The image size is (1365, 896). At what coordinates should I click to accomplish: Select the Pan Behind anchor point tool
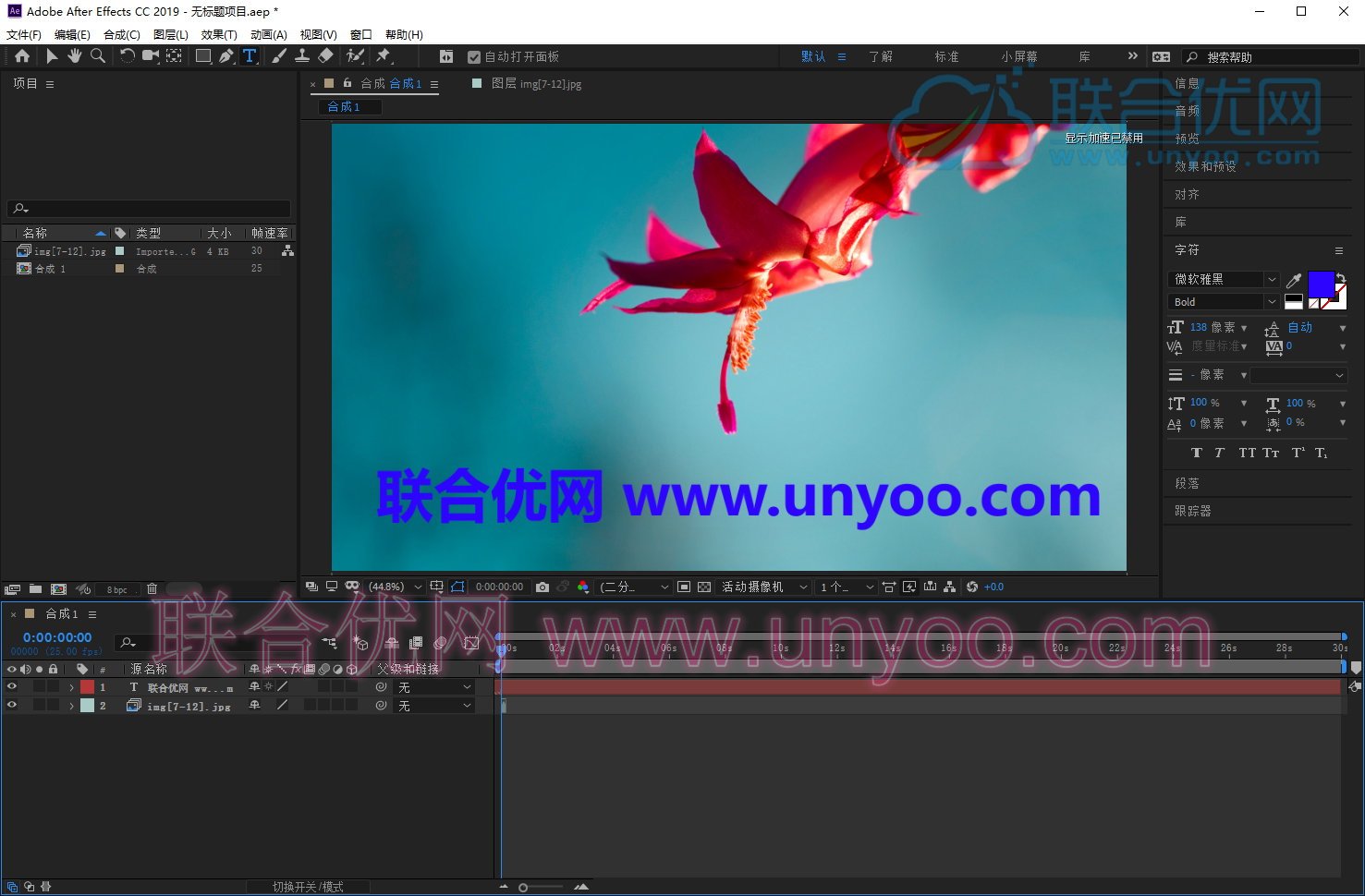174,56
